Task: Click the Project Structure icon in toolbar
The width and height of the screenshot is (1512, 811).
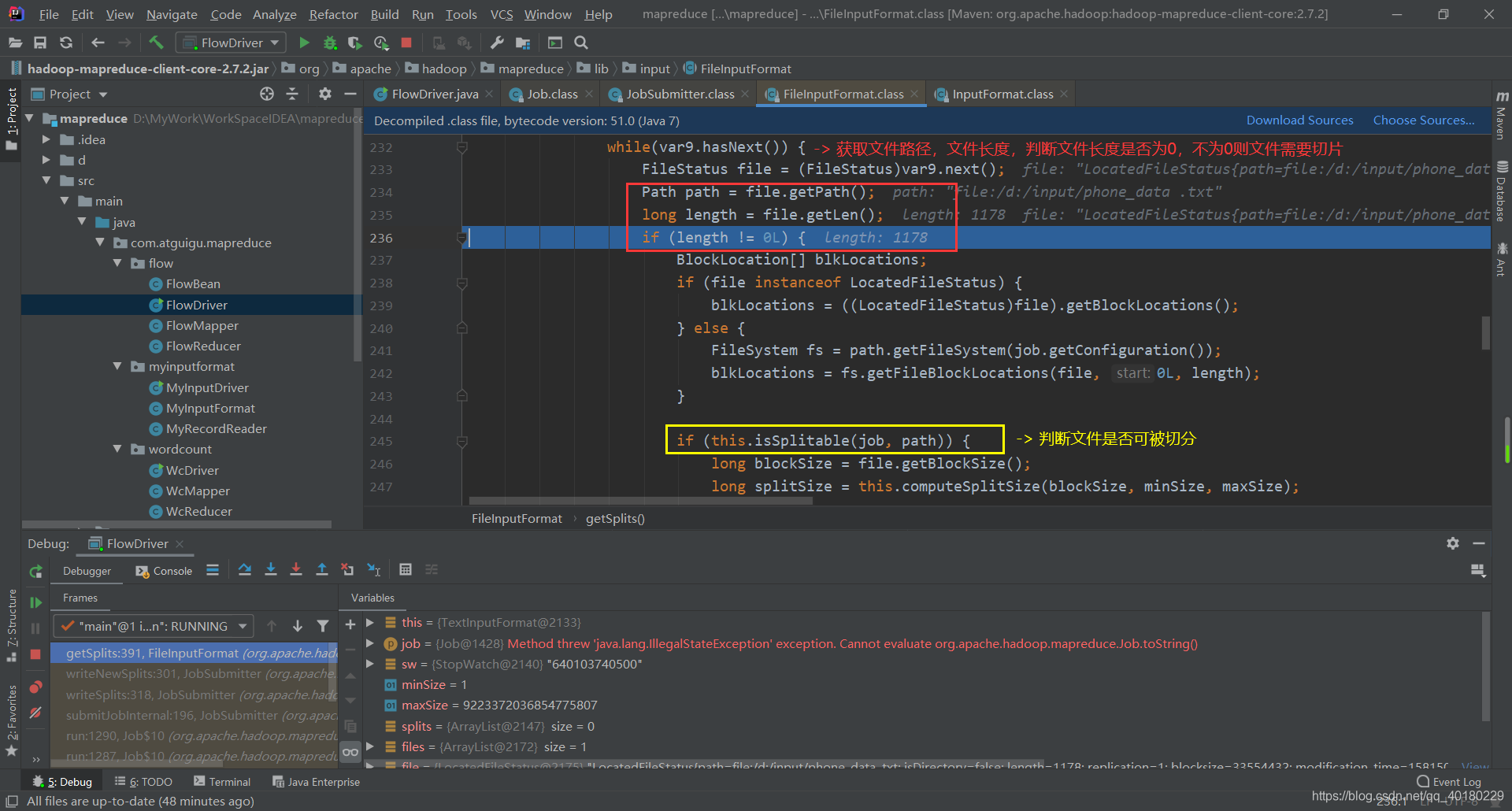Action: pos(523,43)
